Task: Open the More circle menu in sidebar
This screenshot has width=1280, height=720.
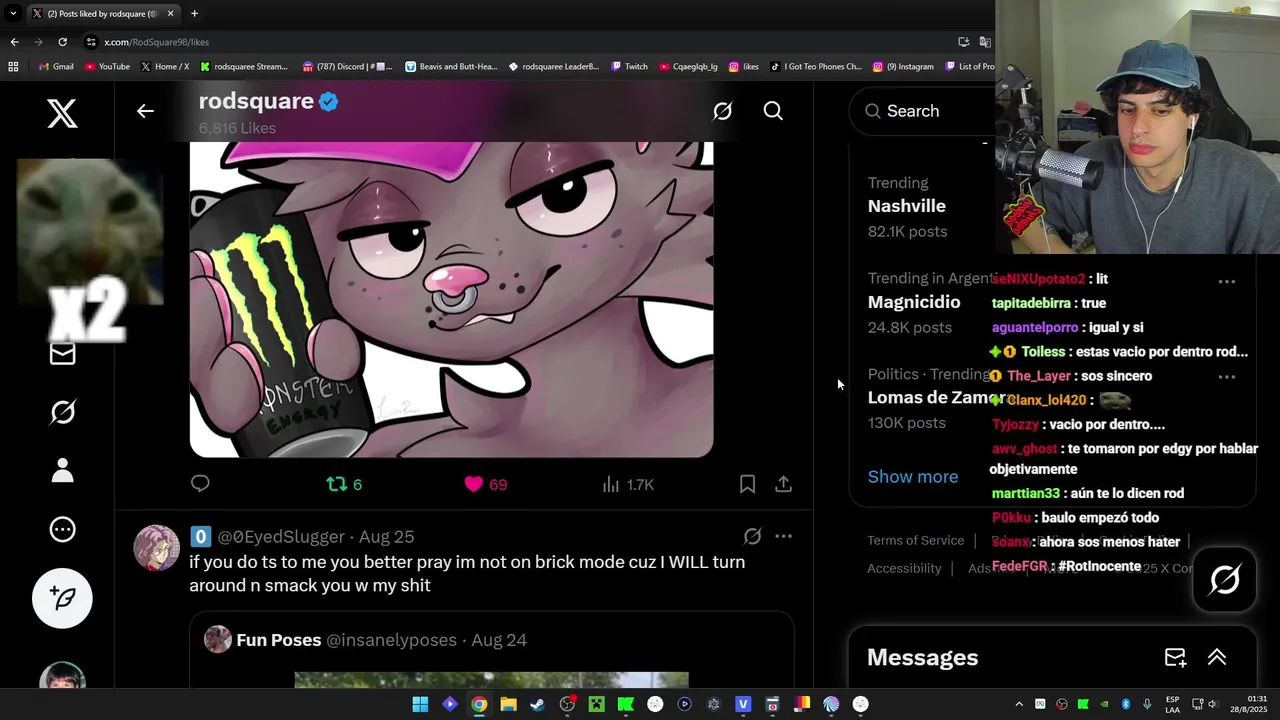Action: (62, 529)
